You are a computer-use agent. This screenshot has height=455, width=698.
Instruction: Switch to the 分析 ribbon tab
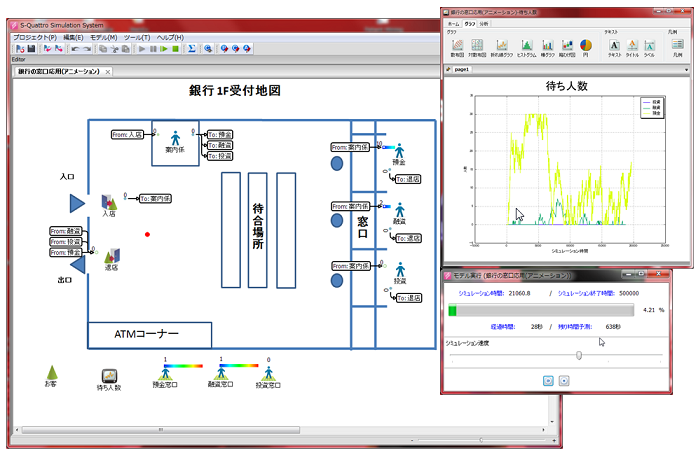[485, 22]
